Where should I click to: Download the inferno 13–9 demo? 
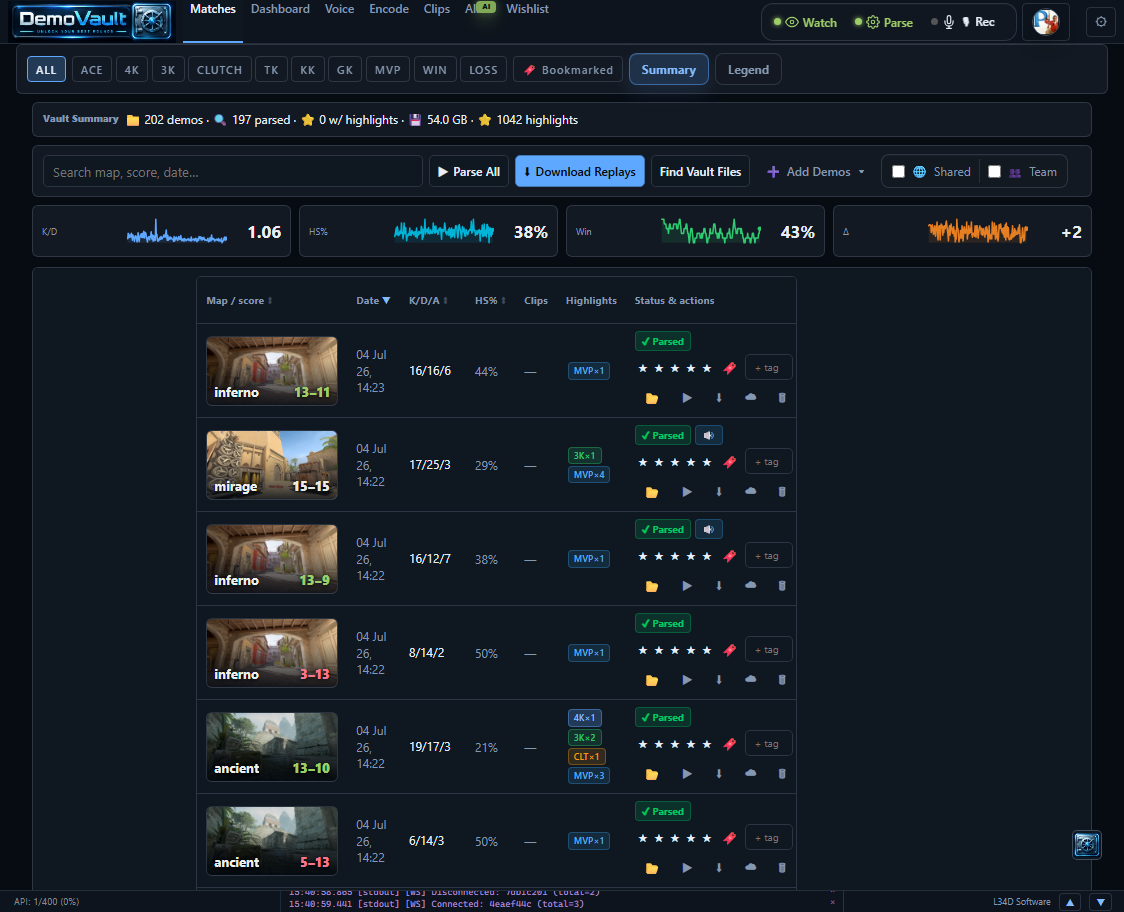point(719,586)
